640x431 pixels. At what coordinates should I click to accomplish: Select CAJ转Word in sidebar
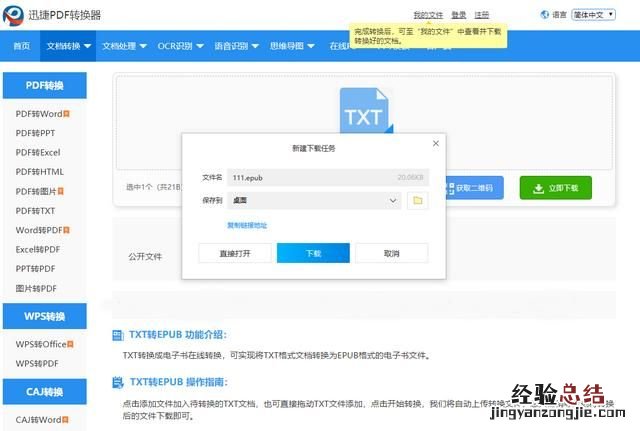pos(38,420)
